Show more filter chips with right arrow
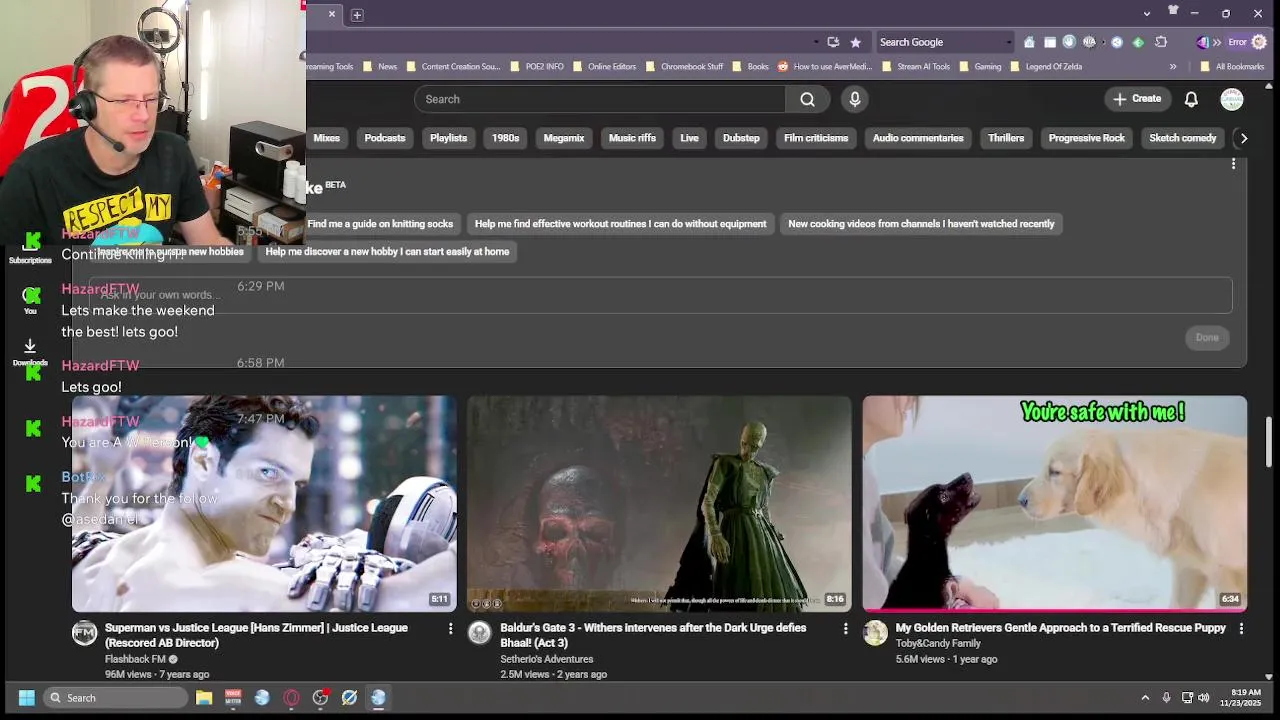This screenshot has width=1280, height=720. (x=1243, y=138)
